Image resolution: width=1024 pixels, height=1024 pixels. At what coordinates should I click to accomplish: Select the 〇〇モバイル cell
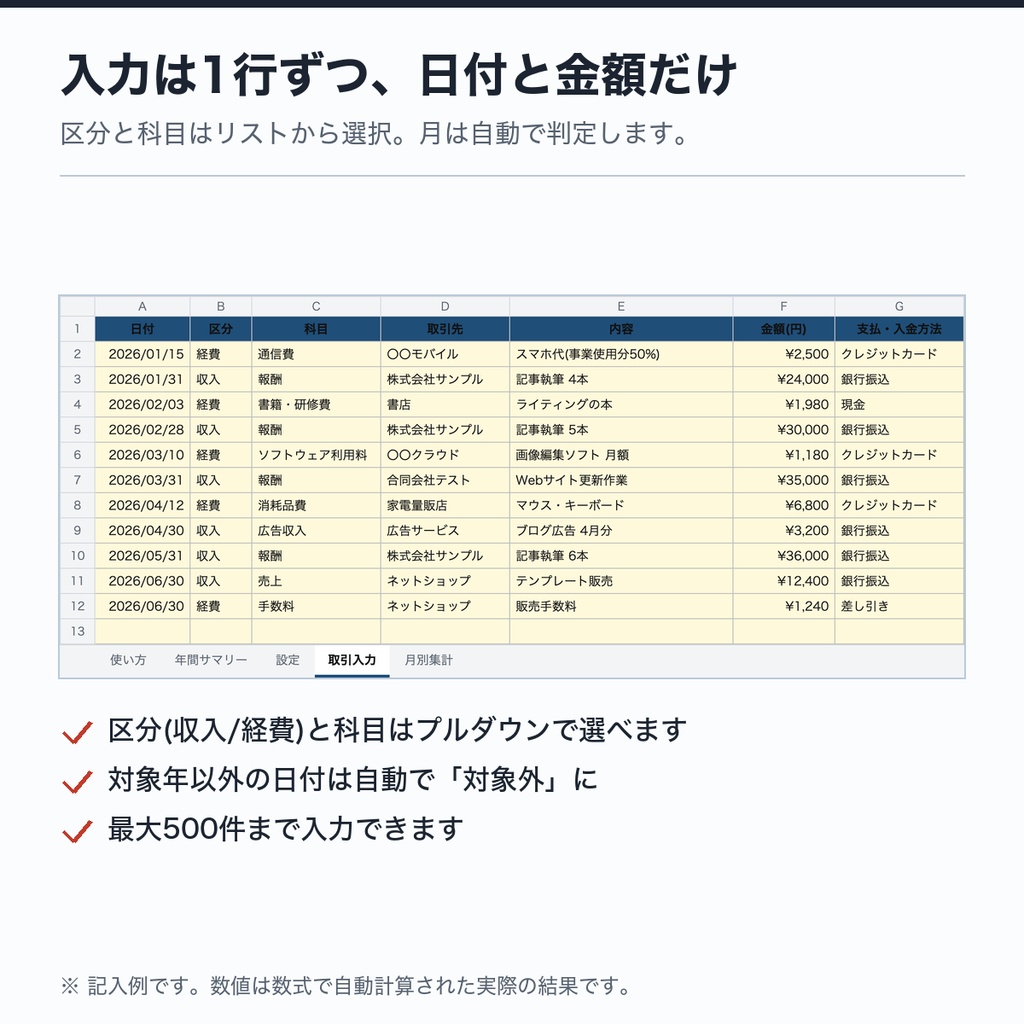pos(445,354)
